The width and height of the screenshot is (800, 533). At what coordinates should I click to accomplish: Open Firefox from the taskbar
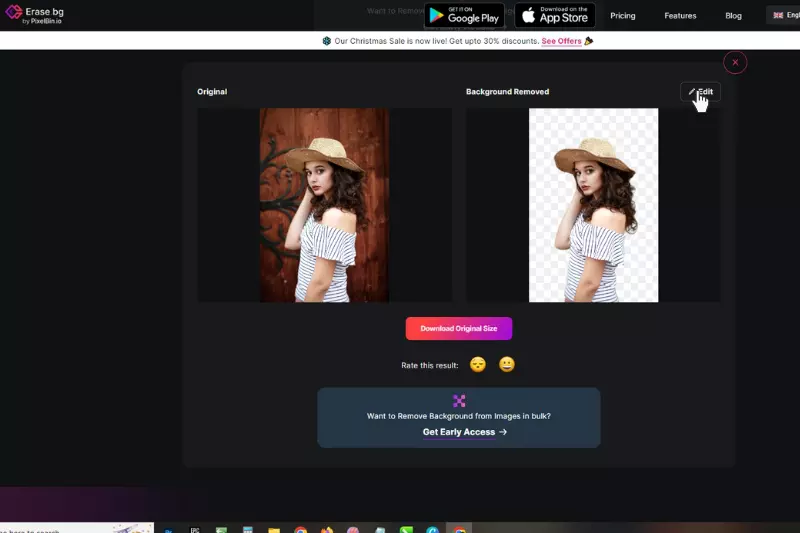(327, 530)
